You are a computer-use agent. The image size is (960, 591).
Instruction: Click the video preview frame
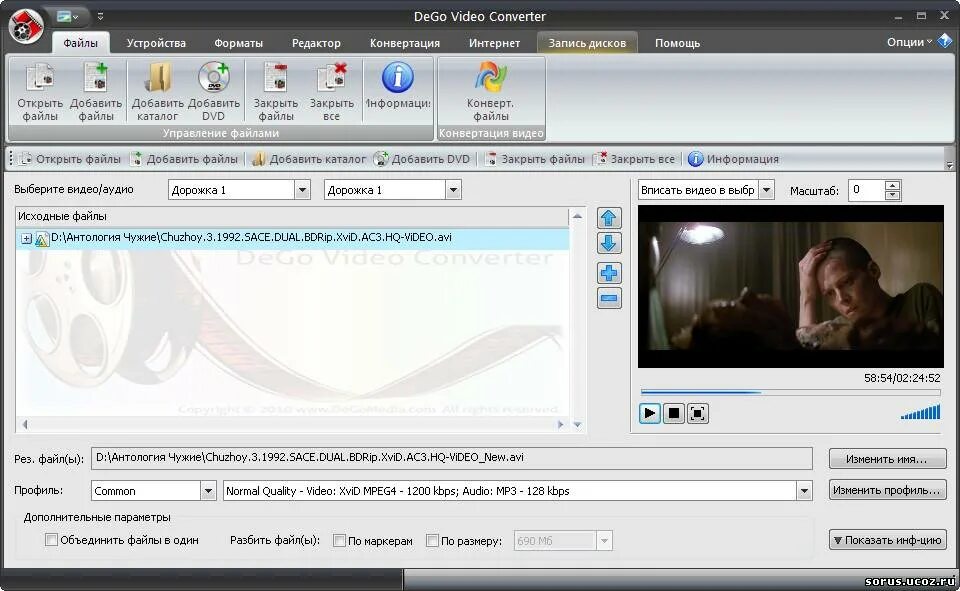[x=790, y=286]
